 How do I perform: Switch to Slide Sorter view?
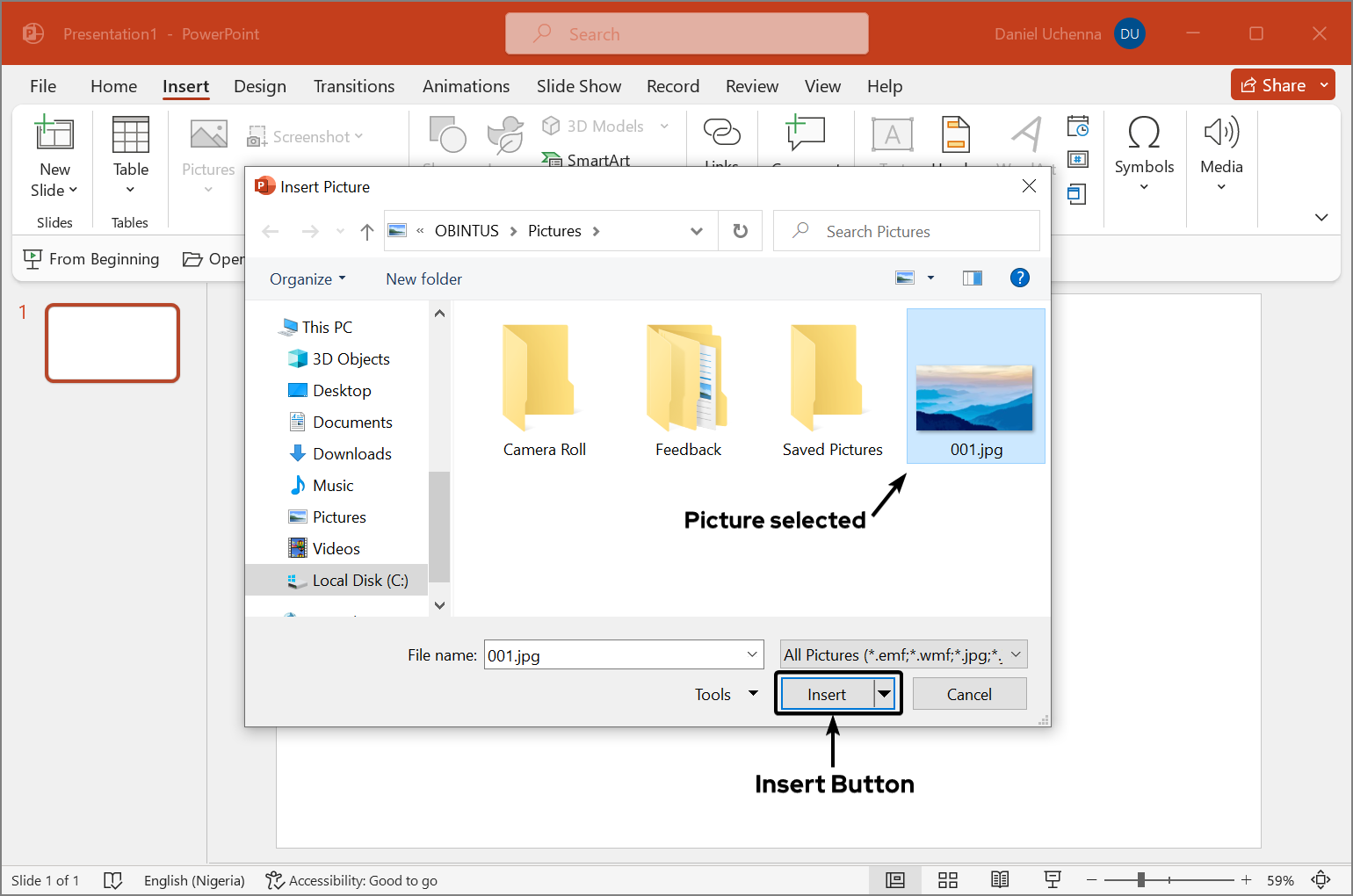coord(947,880)
